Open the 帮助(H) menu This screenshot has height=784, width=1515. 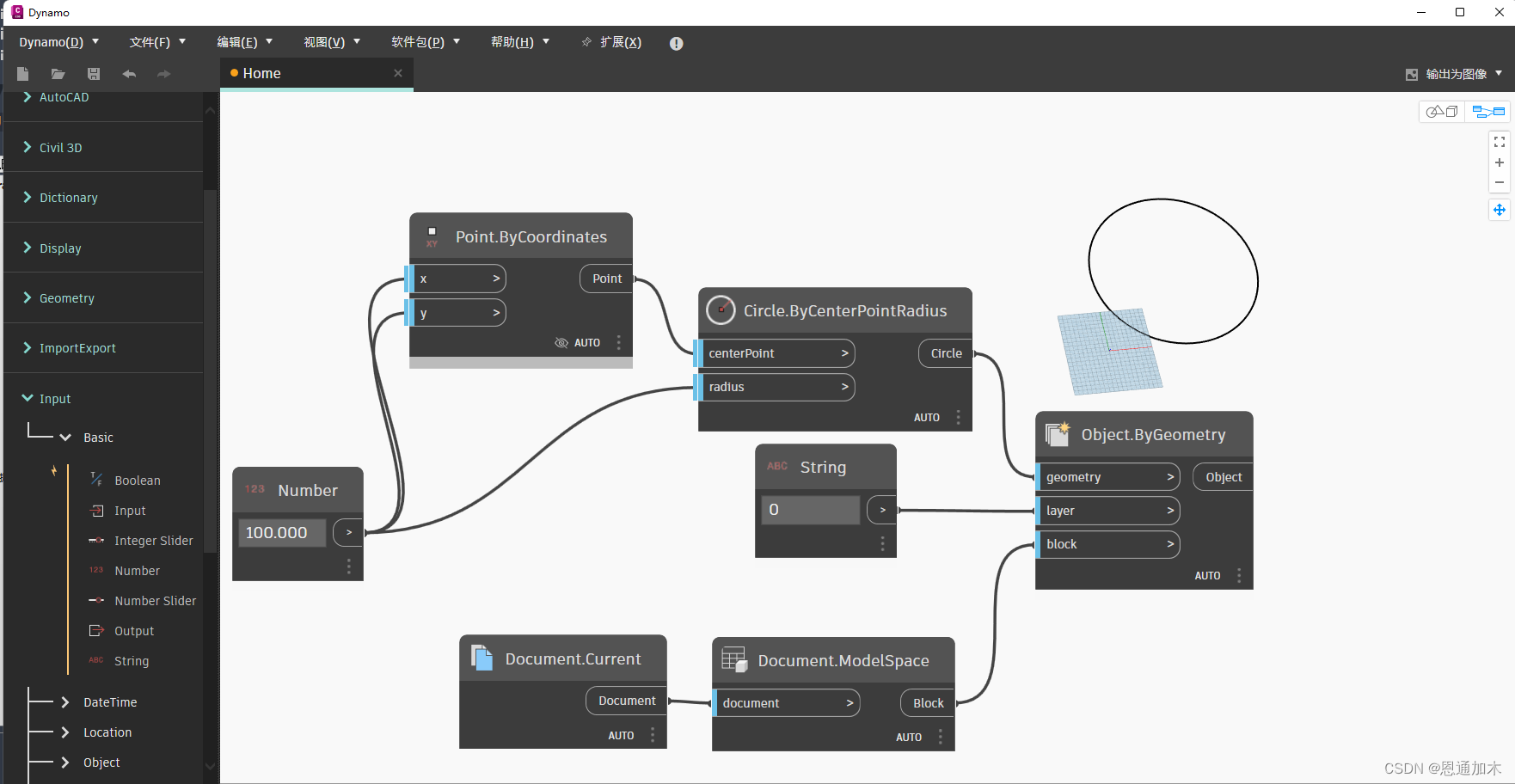pyautogui.click(x=520, y=42)
